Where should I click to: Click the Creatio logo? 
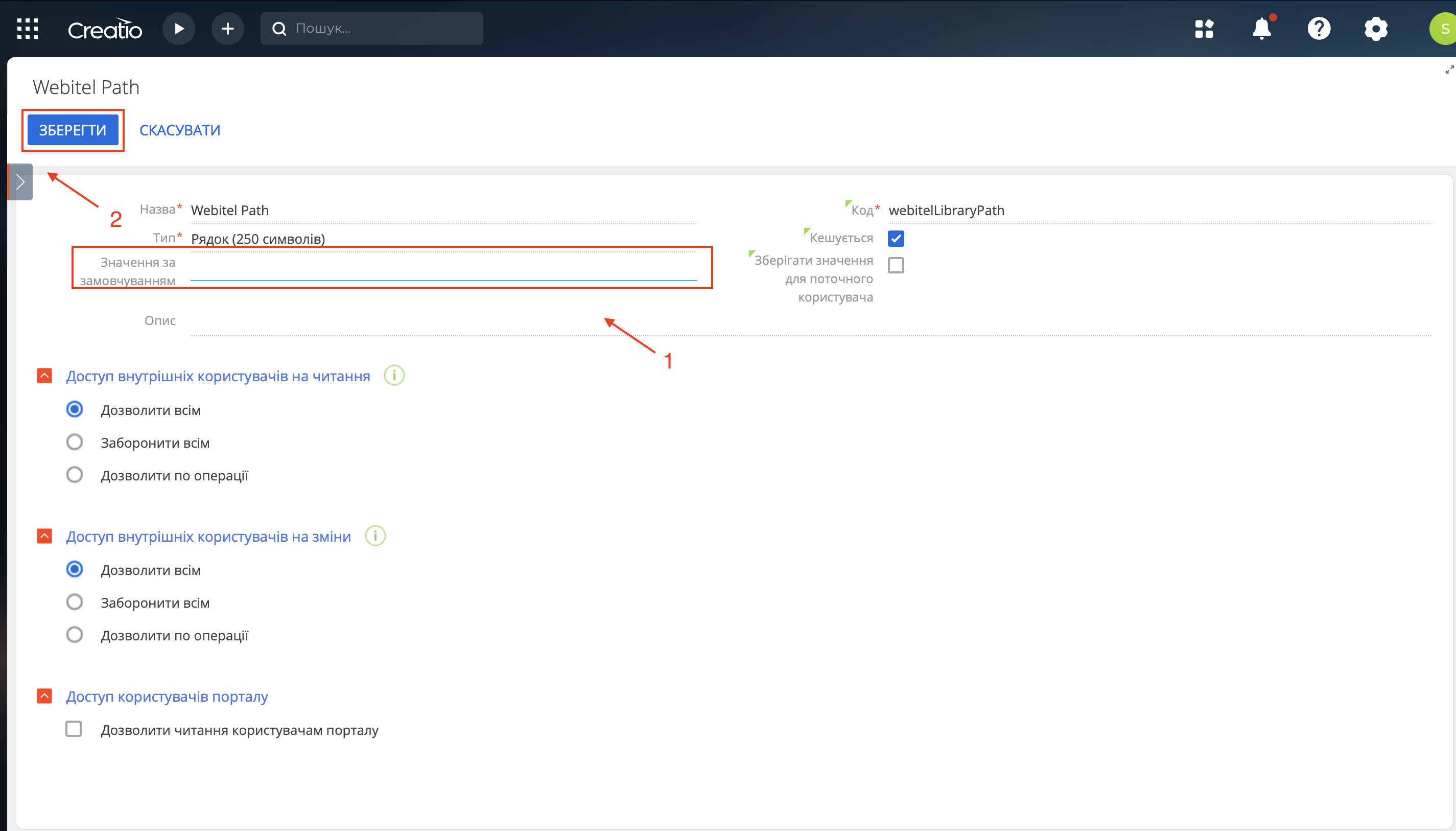(x=105, y=29)
